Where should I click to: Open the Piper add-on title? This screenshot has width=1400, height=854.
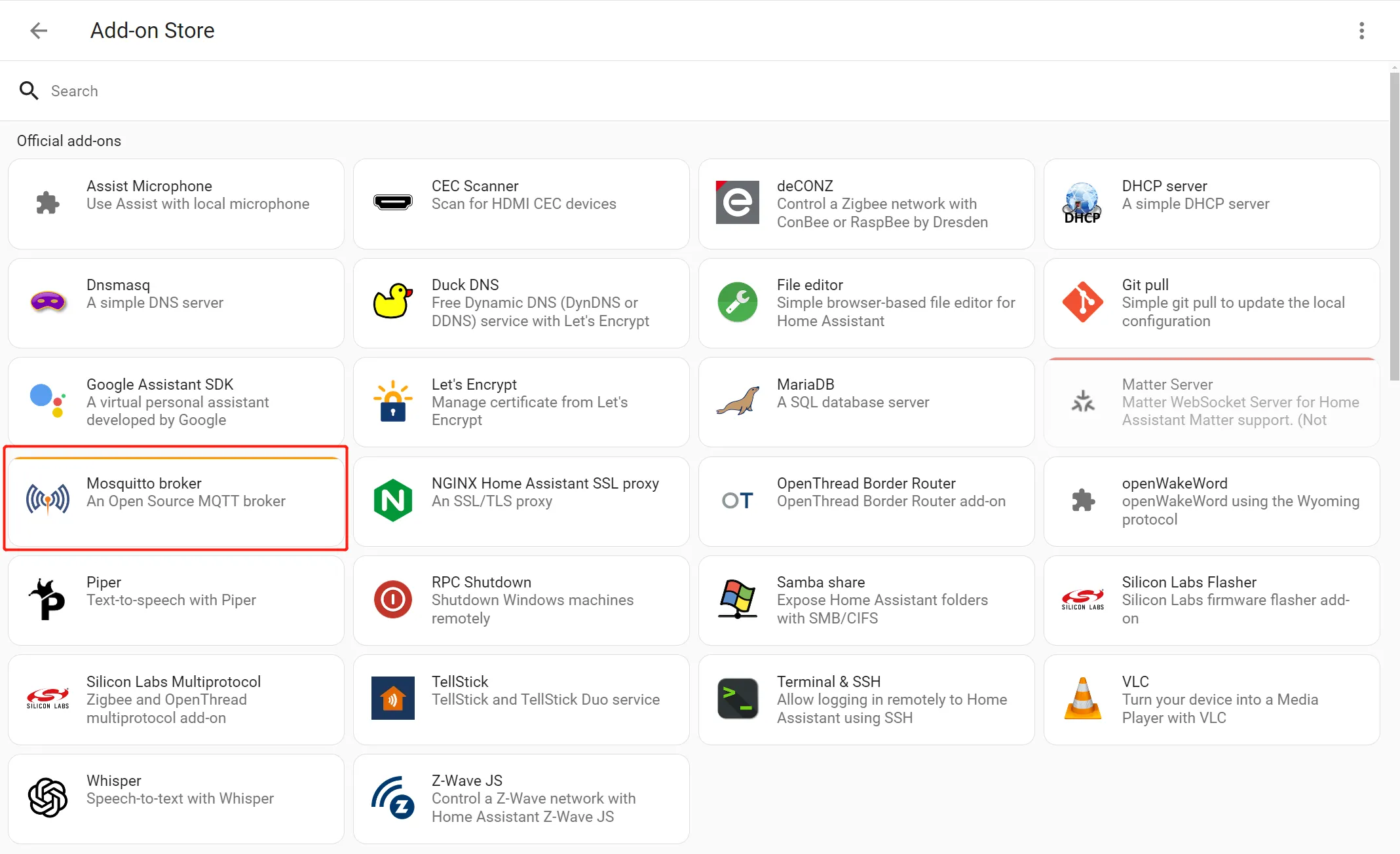[104, 582]
